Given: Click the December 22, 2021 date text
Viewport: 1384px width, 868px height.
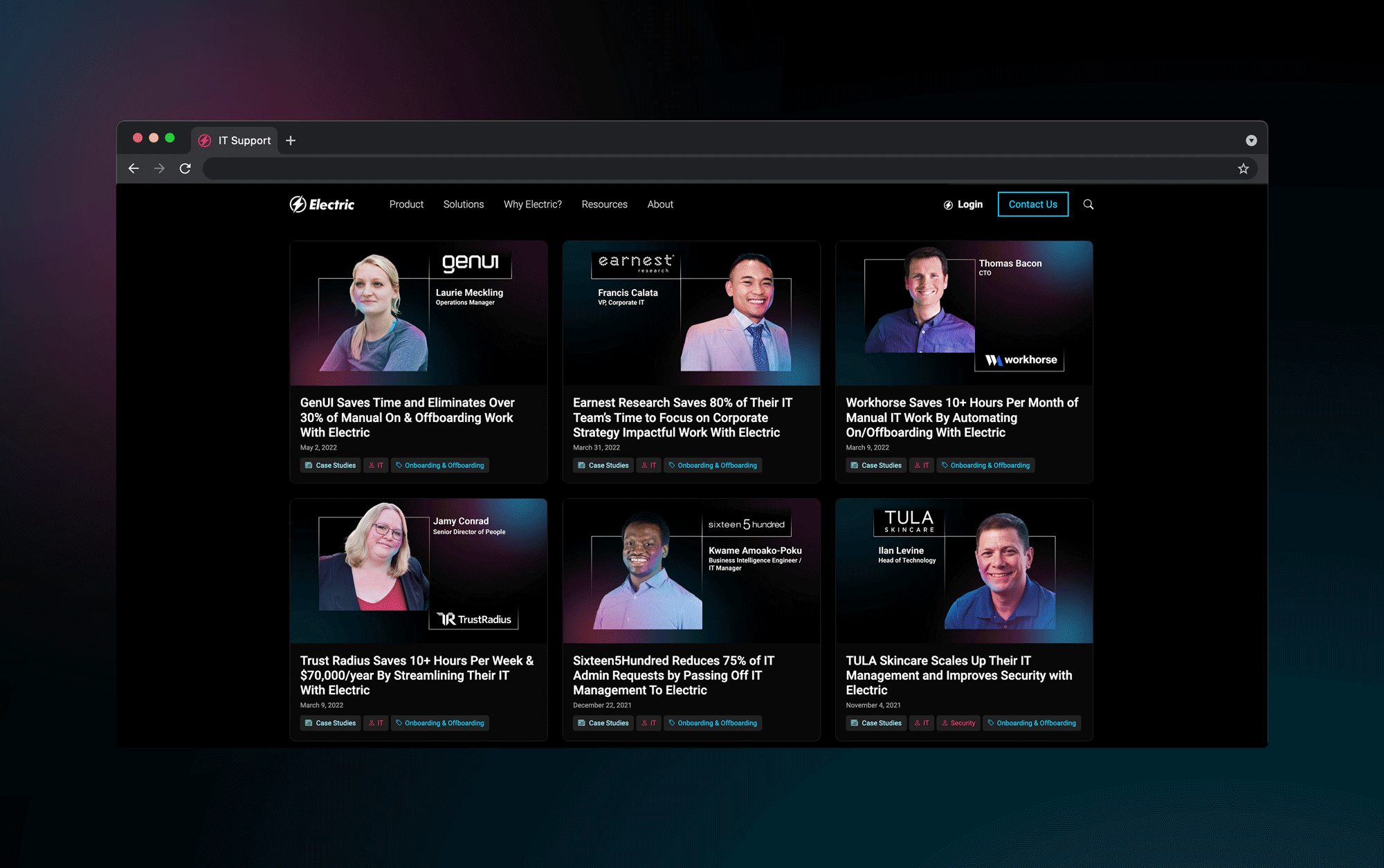Looking at the screenshot, I should point(602,705).
